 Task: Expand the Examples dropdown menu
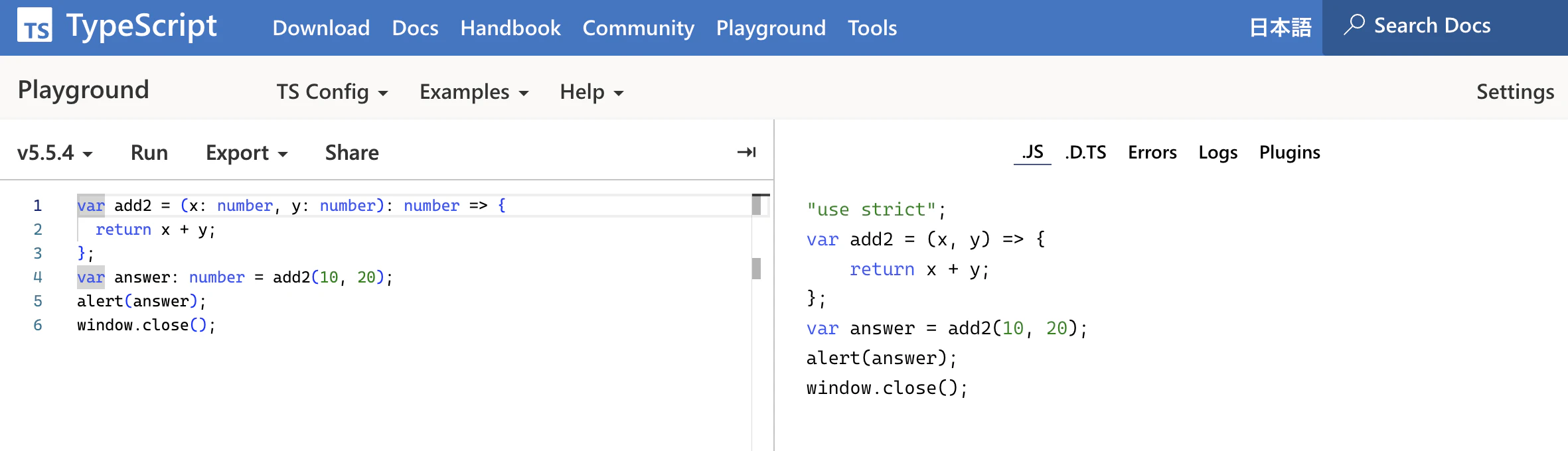[x=474, y=92]
